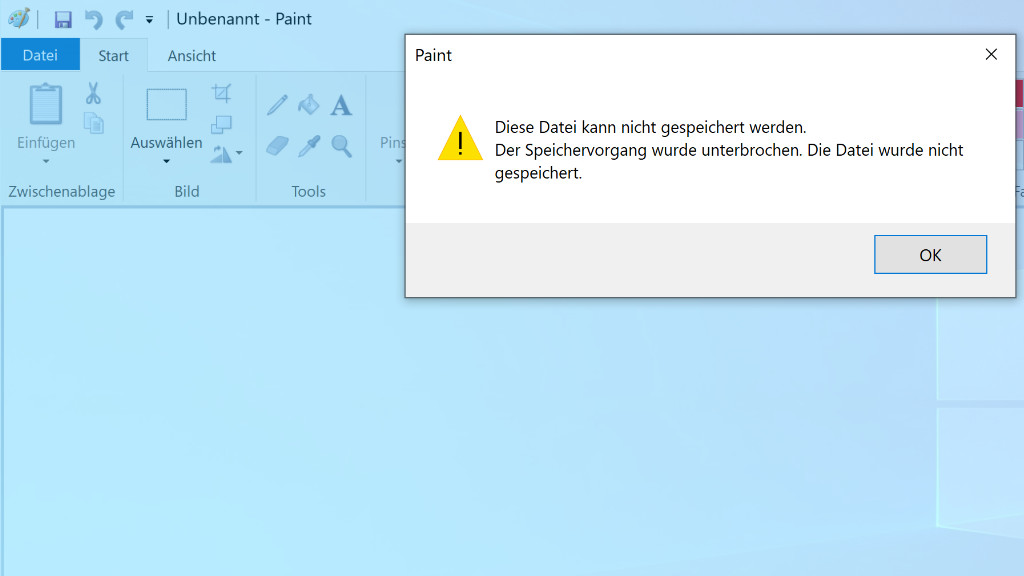Click OK in the Paint warning dialog
Screen dimensions: 1024x576
930,255
